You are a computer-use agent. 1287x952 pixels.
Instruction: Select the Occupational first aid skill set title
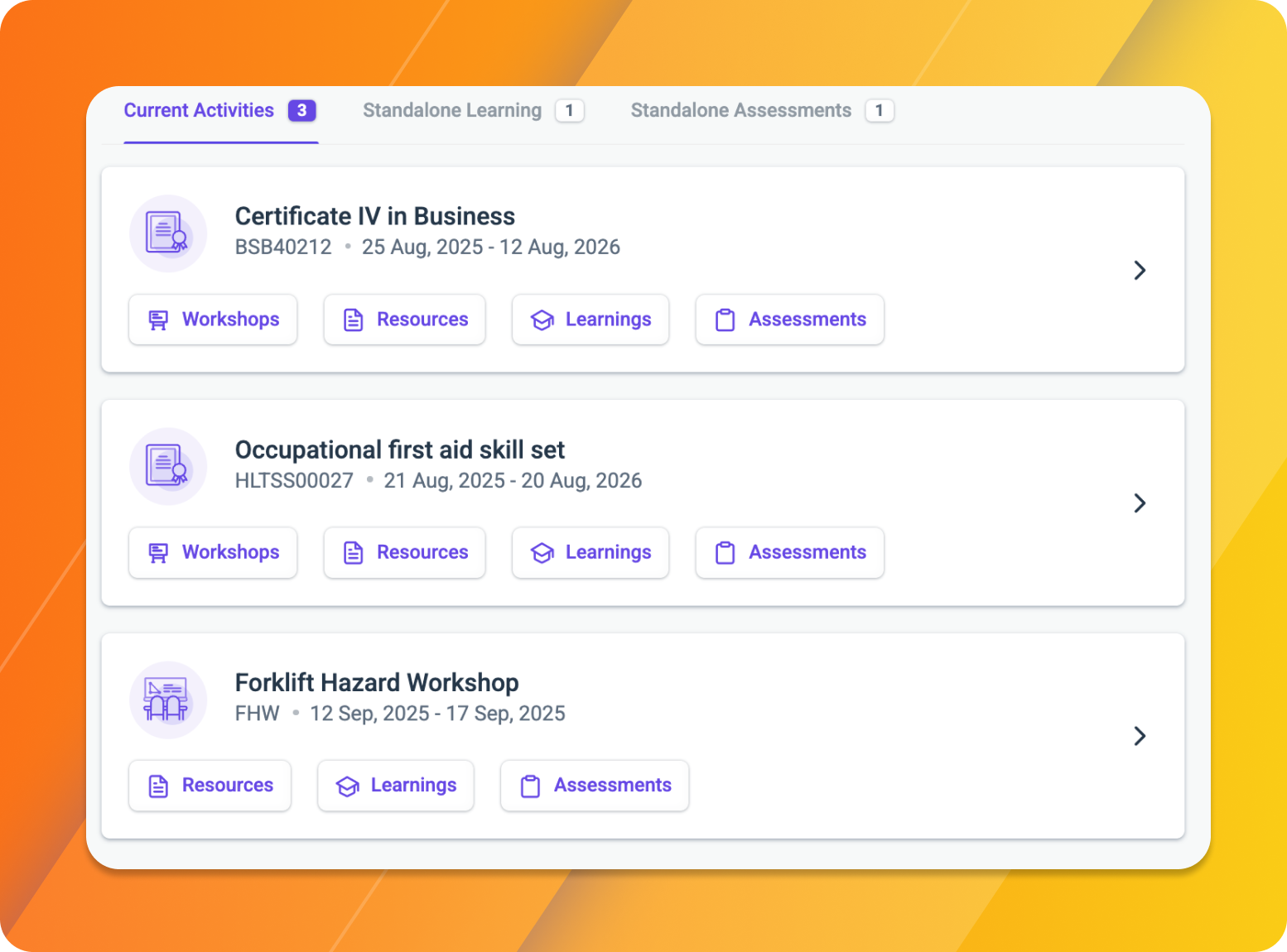[x=400, y=450]
